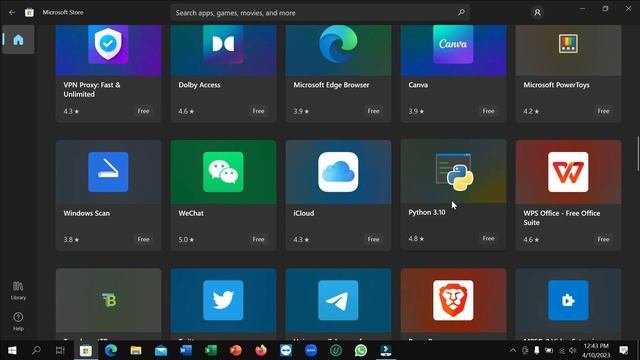
Task: Click Free button on Microsoft Edge Browser card
Action: [x=373, y=111]
